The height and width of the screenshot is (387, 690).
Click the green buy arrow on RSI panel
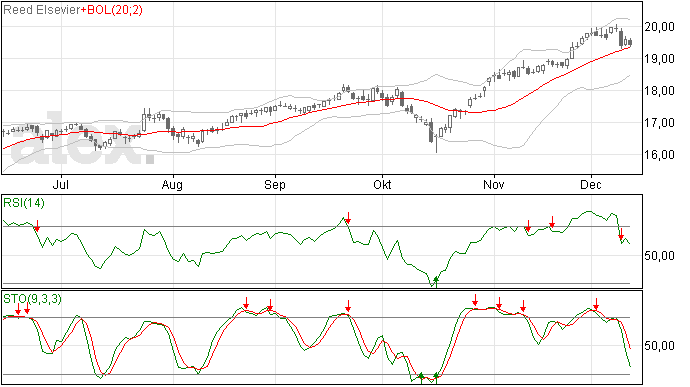click(x=436, y=281)
